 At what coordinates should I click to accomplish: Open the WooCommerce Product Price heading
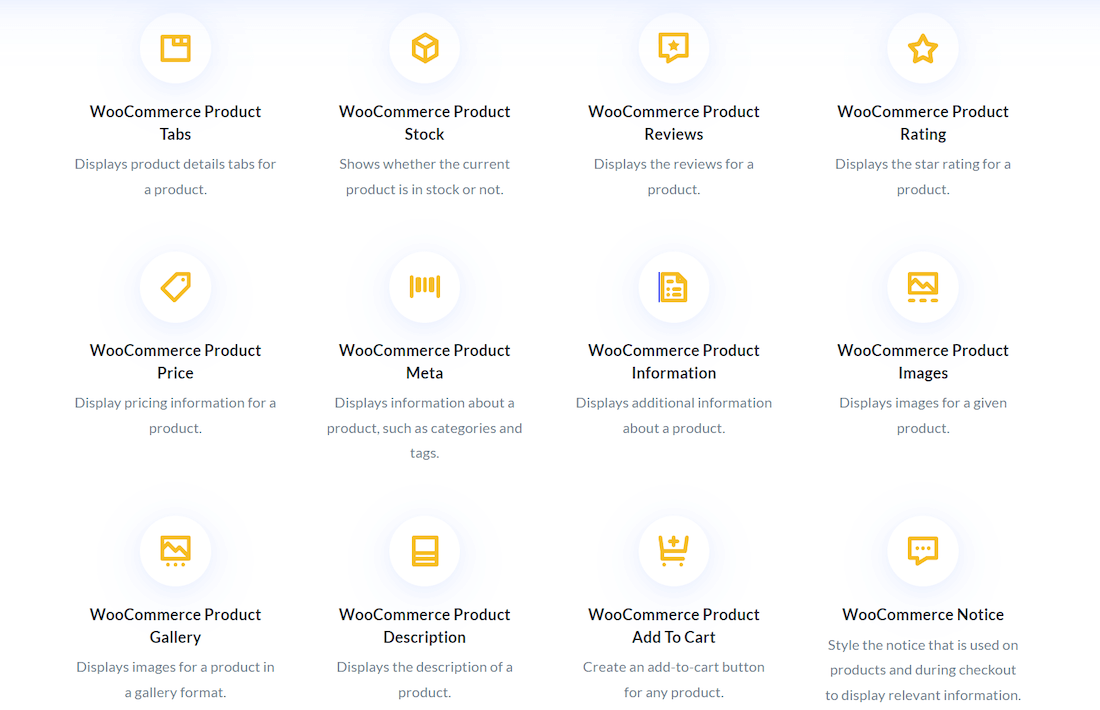pos(175,361)
